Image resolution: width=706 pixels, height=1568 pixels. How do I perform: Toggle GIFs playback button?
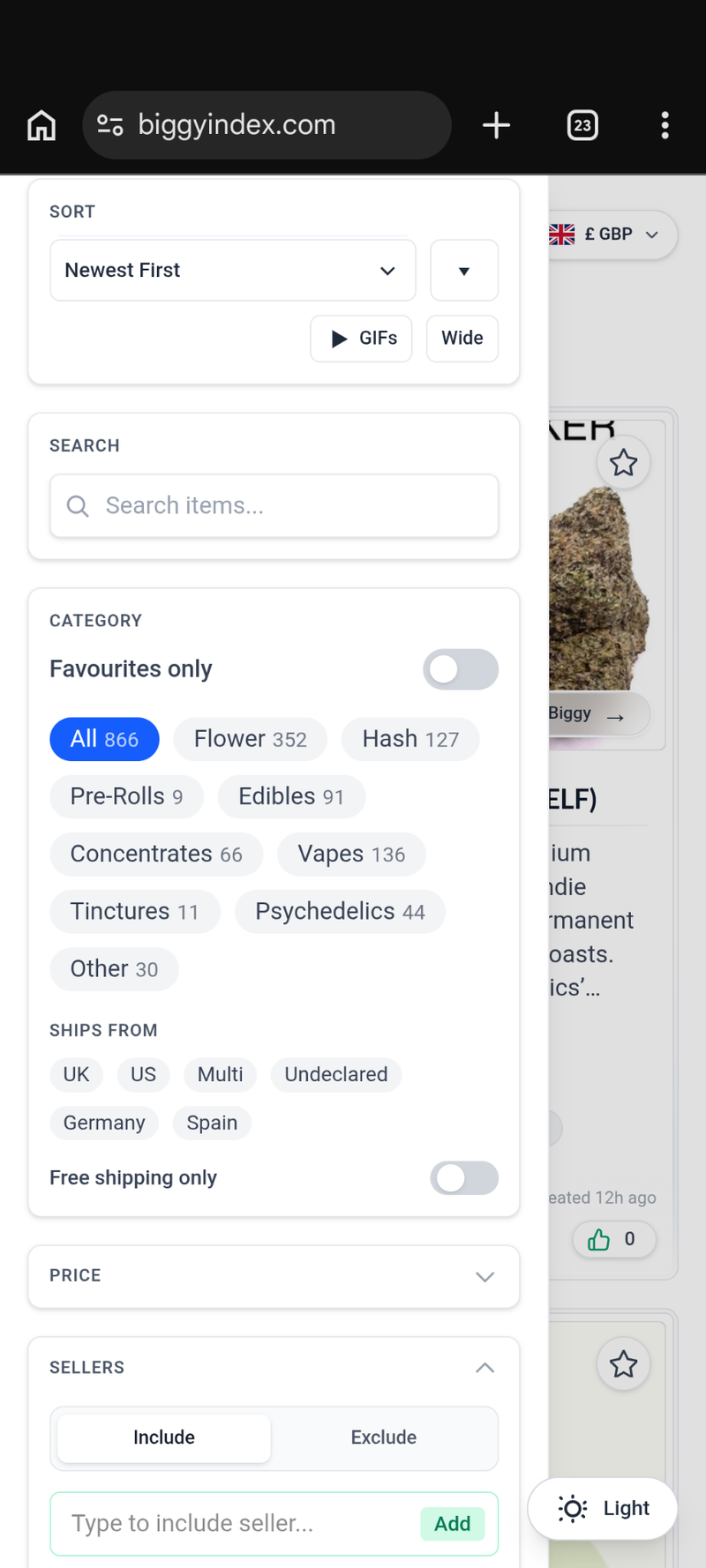click(x=361, y=339)
